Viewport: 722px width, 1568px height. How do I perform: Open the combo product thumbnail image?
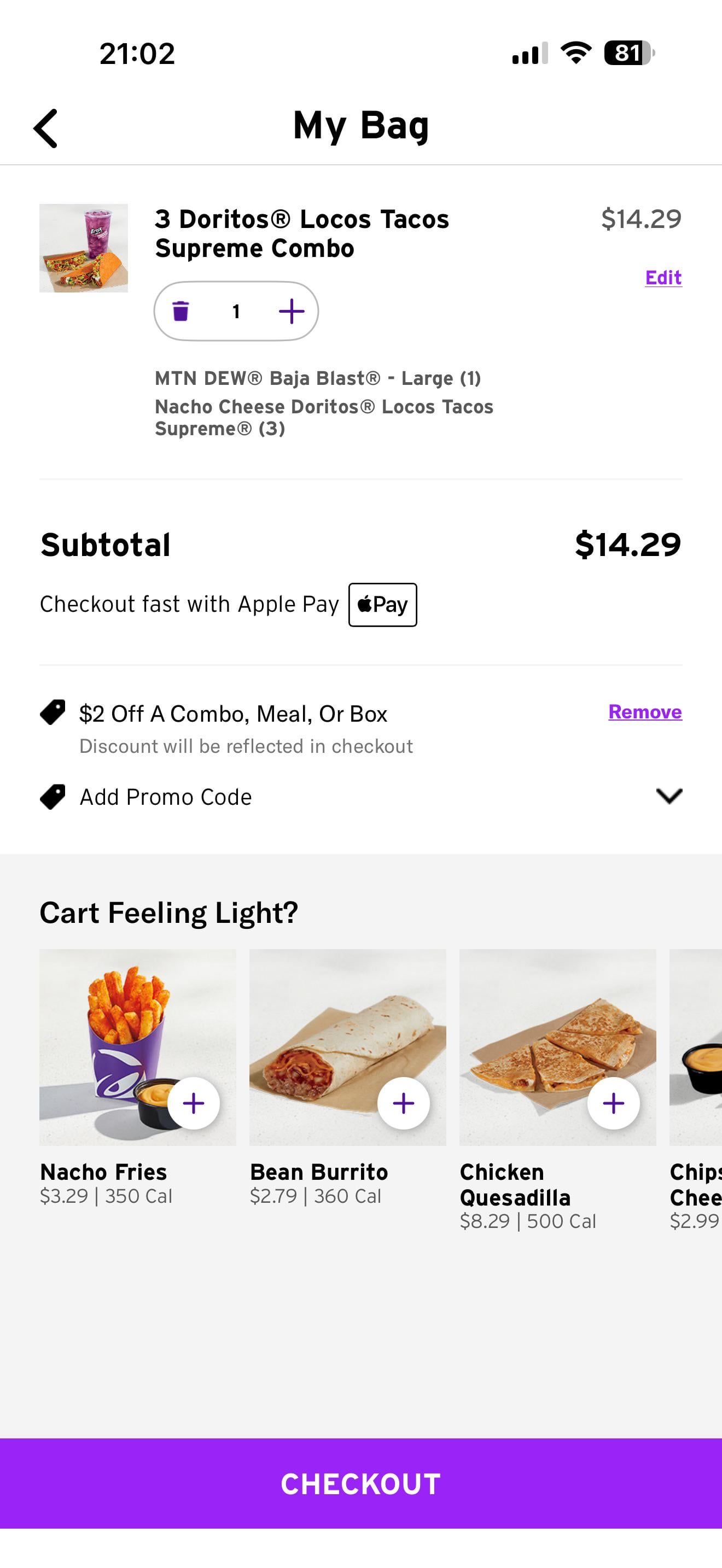[x=83, y=248]
